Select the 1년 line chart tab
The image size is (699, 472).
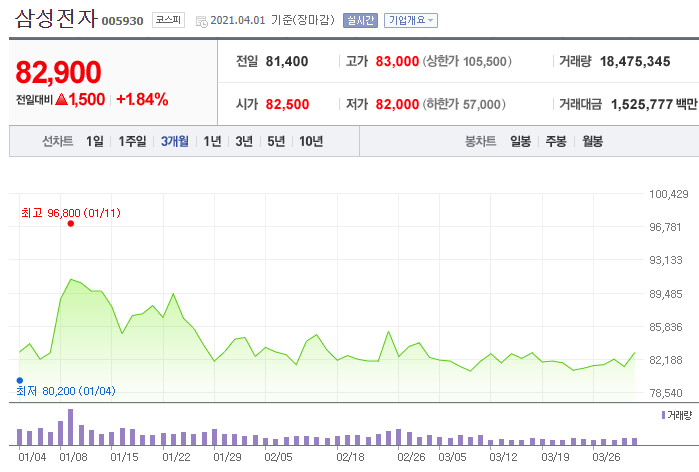212,141
